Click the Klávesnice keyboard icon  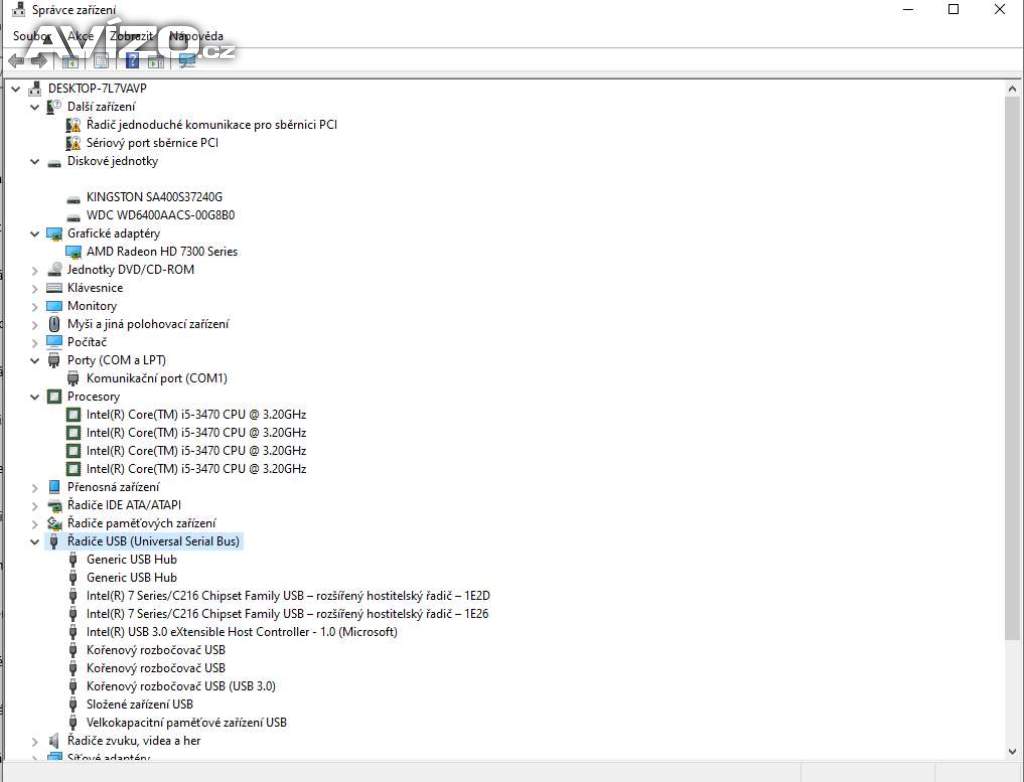[54, 288]
